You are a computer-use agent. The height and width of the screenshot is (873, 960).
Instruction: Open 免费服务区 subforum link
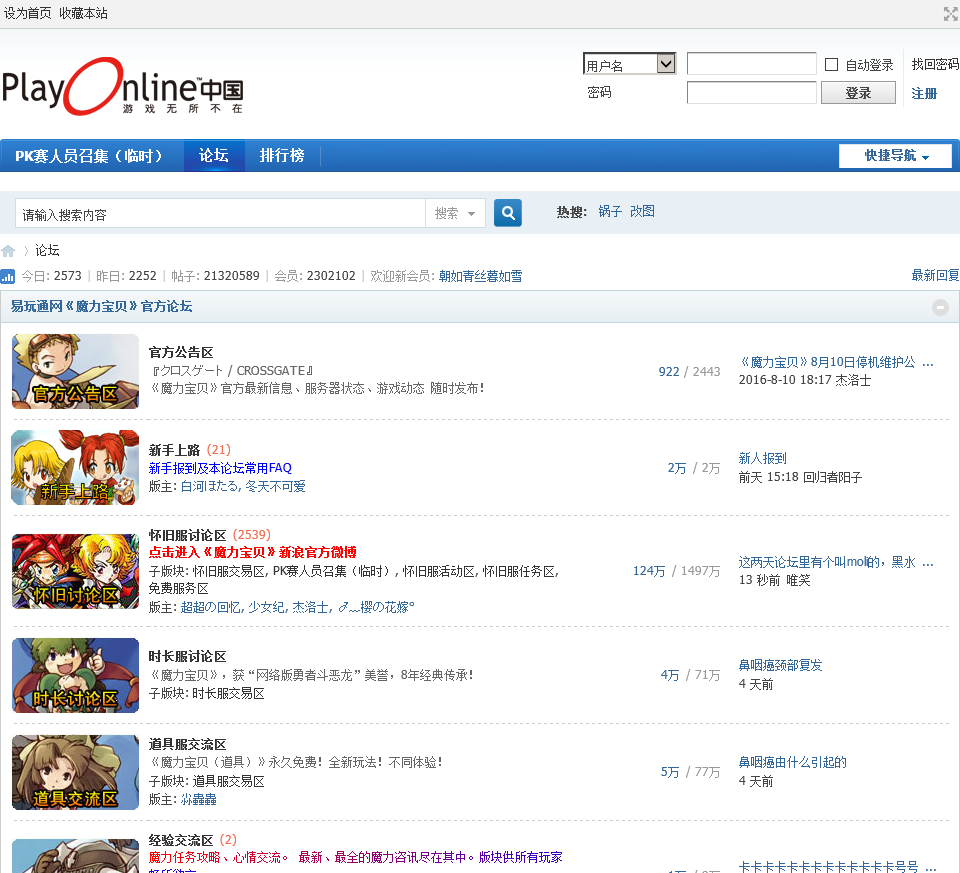[x=179, y=588]
